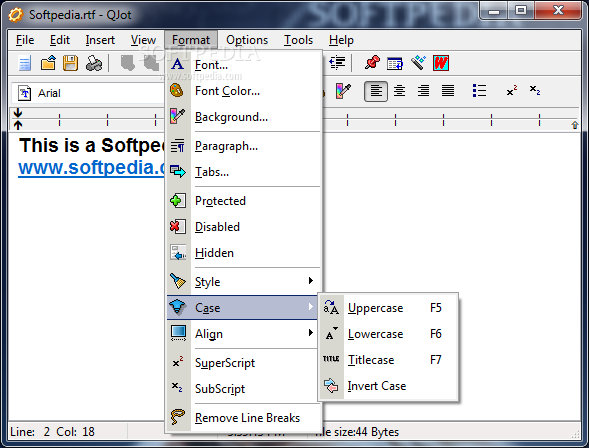Screen dimensions: 589x448
Task: Choose Font Color... menu entry
Action: pyautogui.click(x=243, y=91)
